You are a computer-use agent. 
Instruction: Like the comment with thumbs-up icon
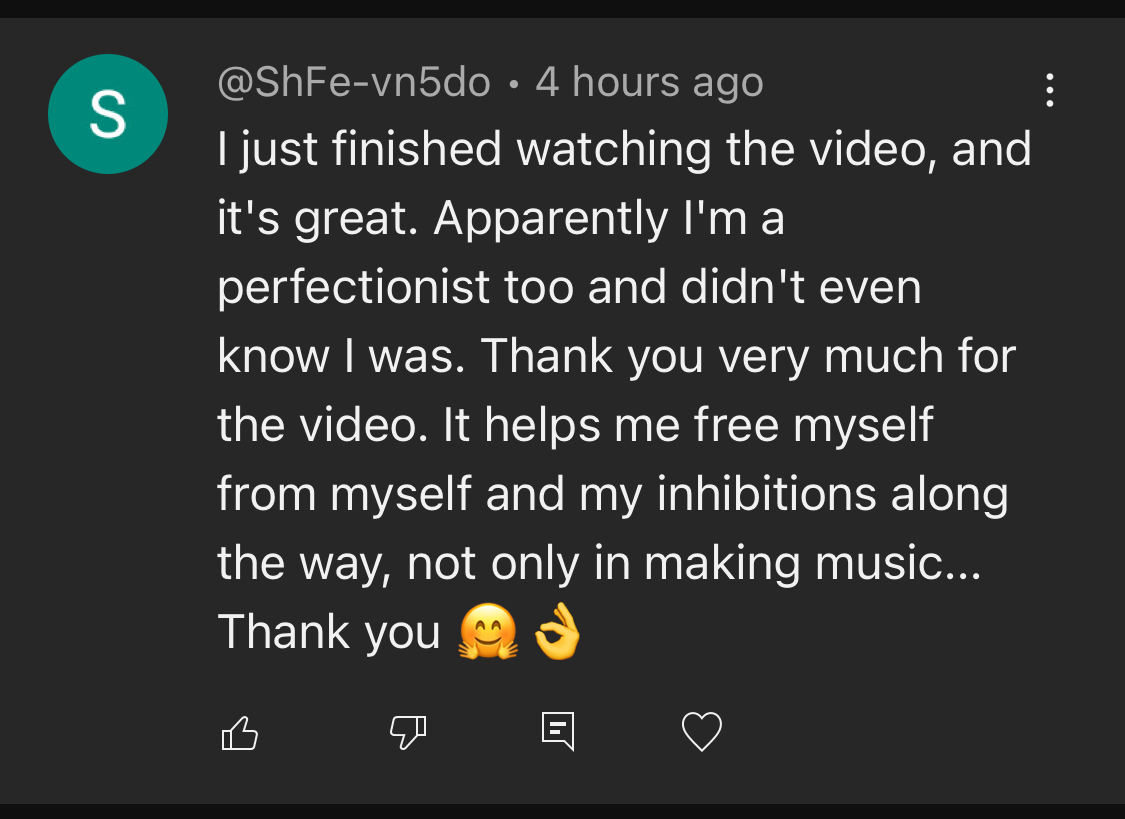pos(239,733)
